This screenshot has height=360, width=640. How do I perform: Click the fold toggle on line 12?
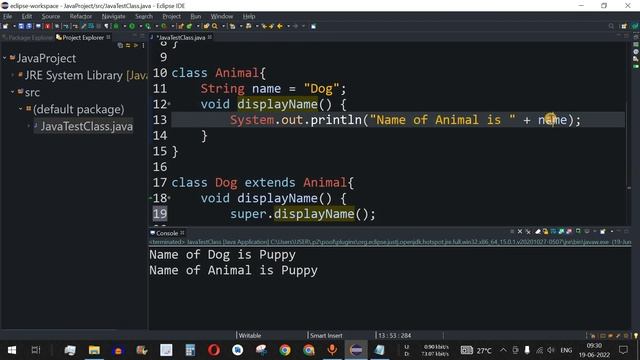(169, 104)
